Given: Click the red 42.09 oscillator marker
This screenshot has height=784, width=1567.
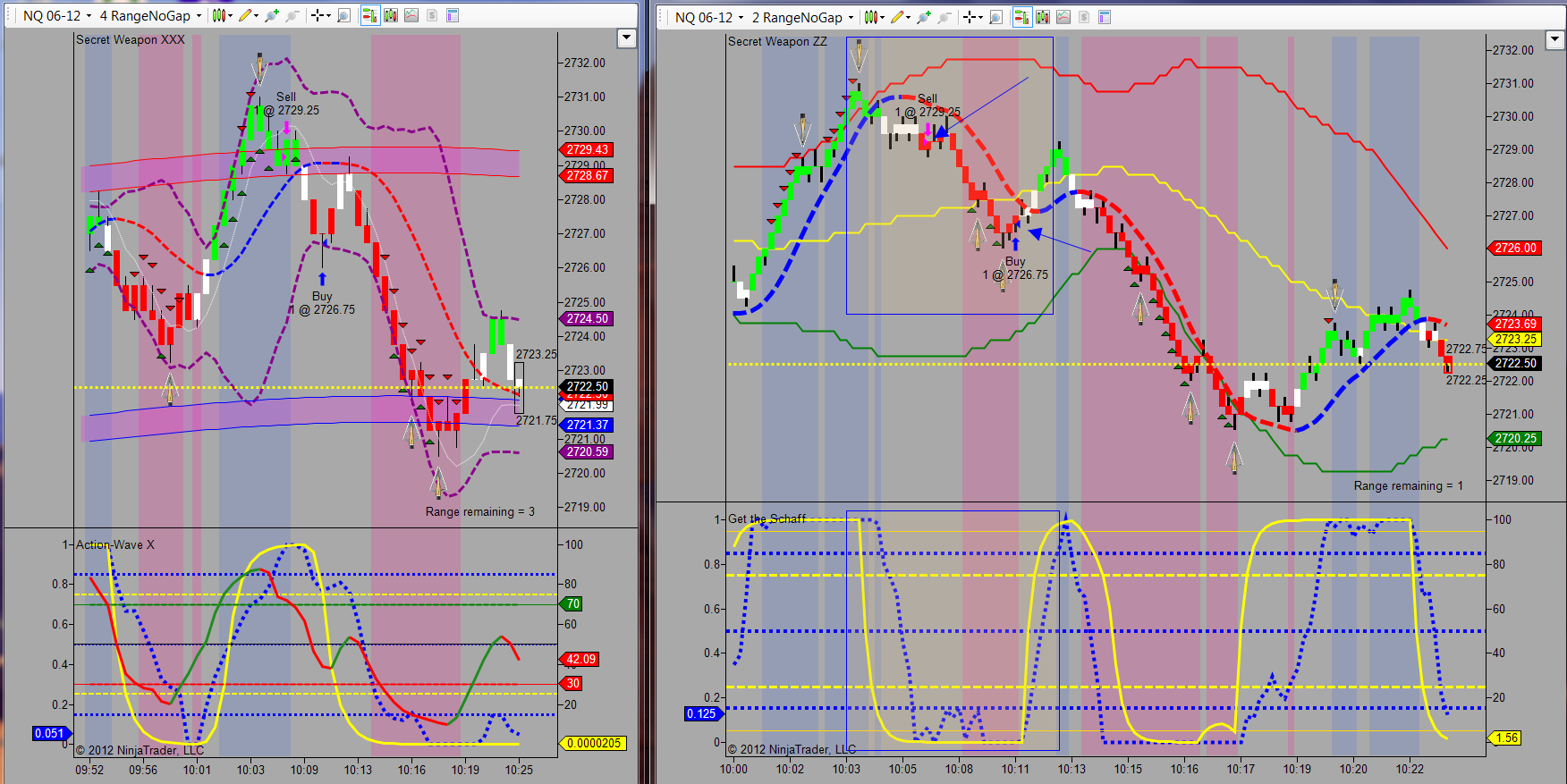Looking at the screenshot, I should (x=580, y=659).
